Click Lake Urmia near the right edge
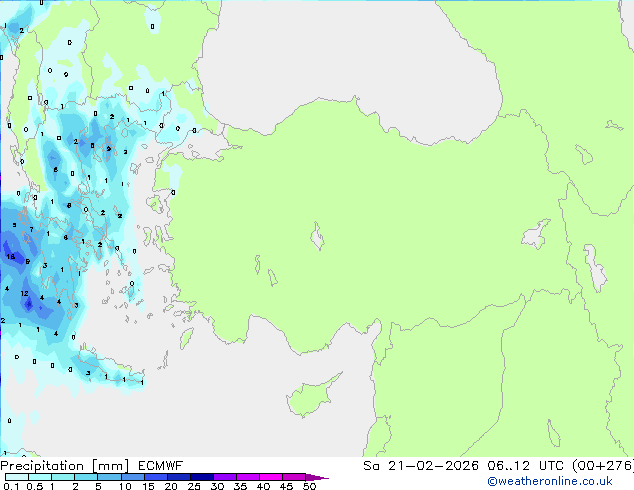The height and width of the screenshot is (490, 634). (596, 267)
